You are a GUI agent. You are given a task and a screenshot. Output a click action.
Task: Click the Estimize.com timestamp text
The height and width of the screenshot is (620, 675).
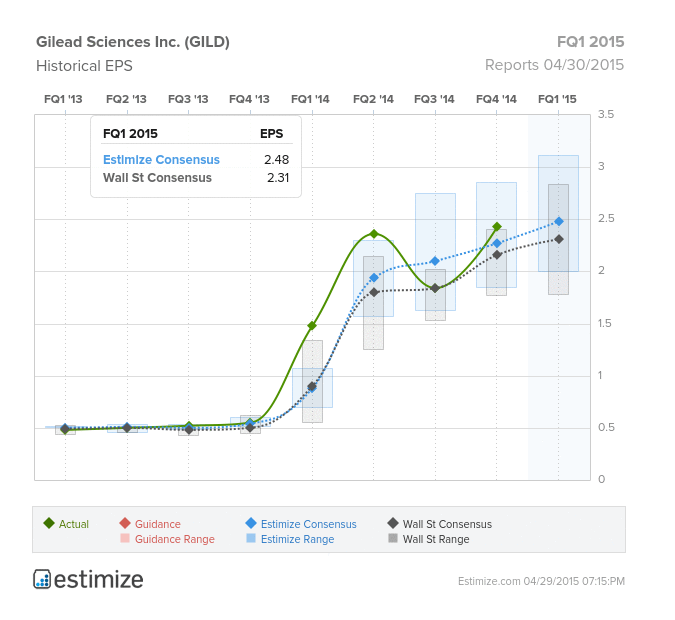[x=541, y=581]
